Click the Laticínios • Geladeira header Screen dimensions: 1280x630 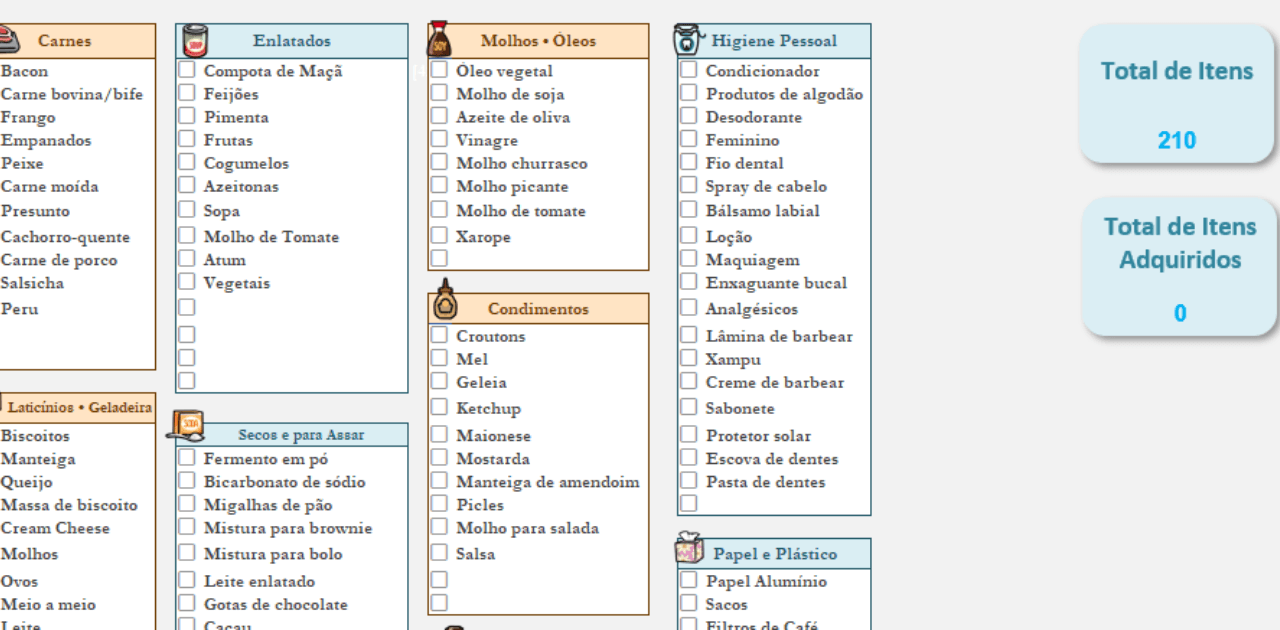pyautogui.click(x=79, y=407)
